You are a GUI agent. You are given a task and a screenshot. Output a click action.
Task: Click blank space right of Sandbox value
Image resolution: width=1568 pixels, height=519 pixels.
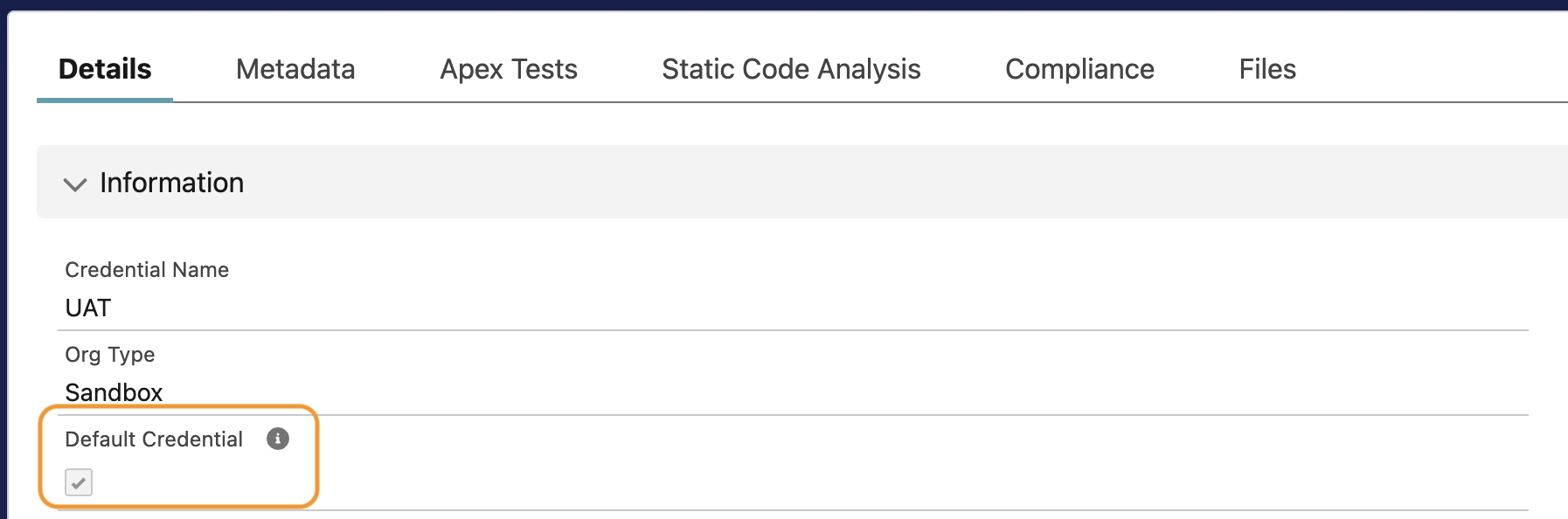click(x=787, y=392)
